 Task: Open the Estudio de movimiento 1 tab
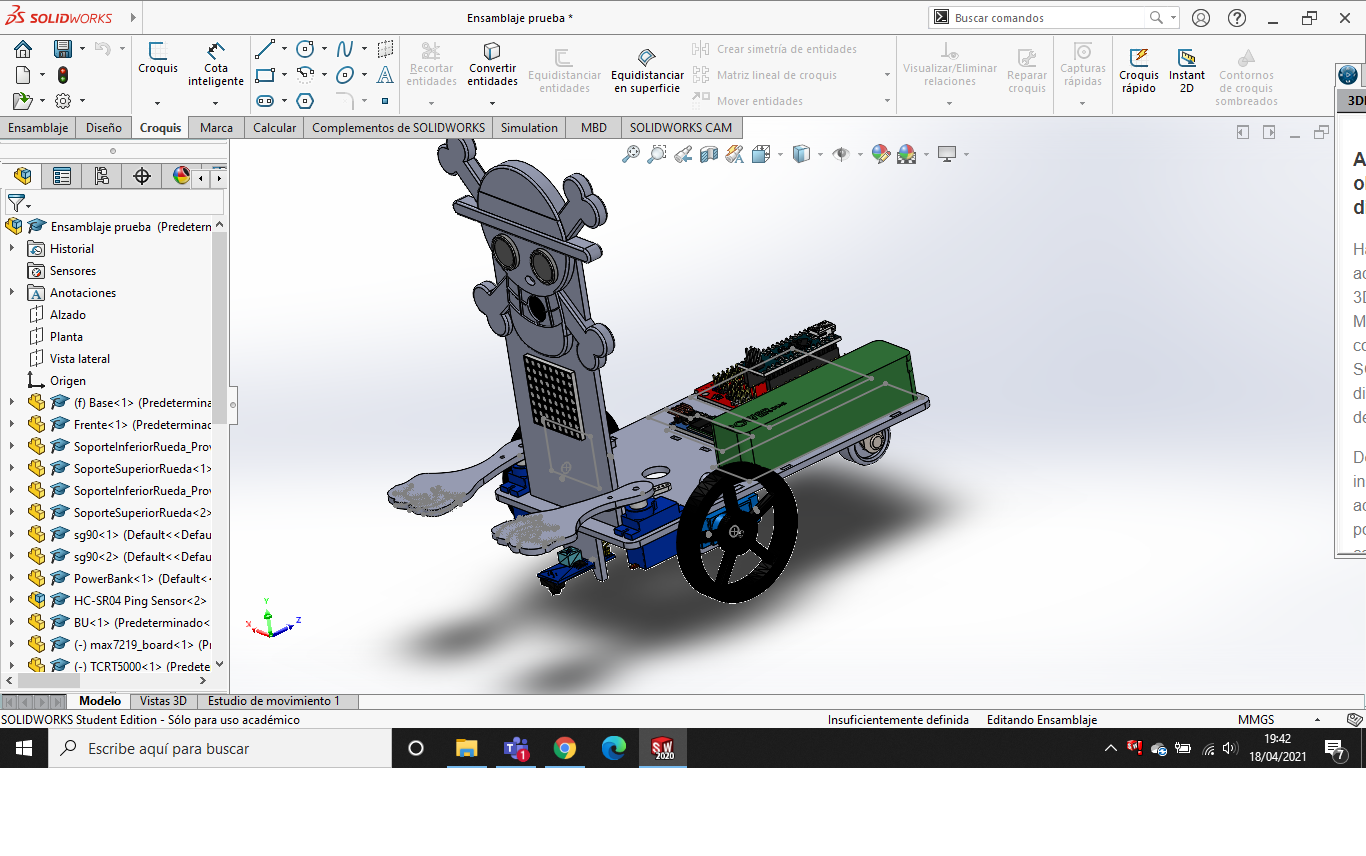pyautogui.click(x=274, y=701)
